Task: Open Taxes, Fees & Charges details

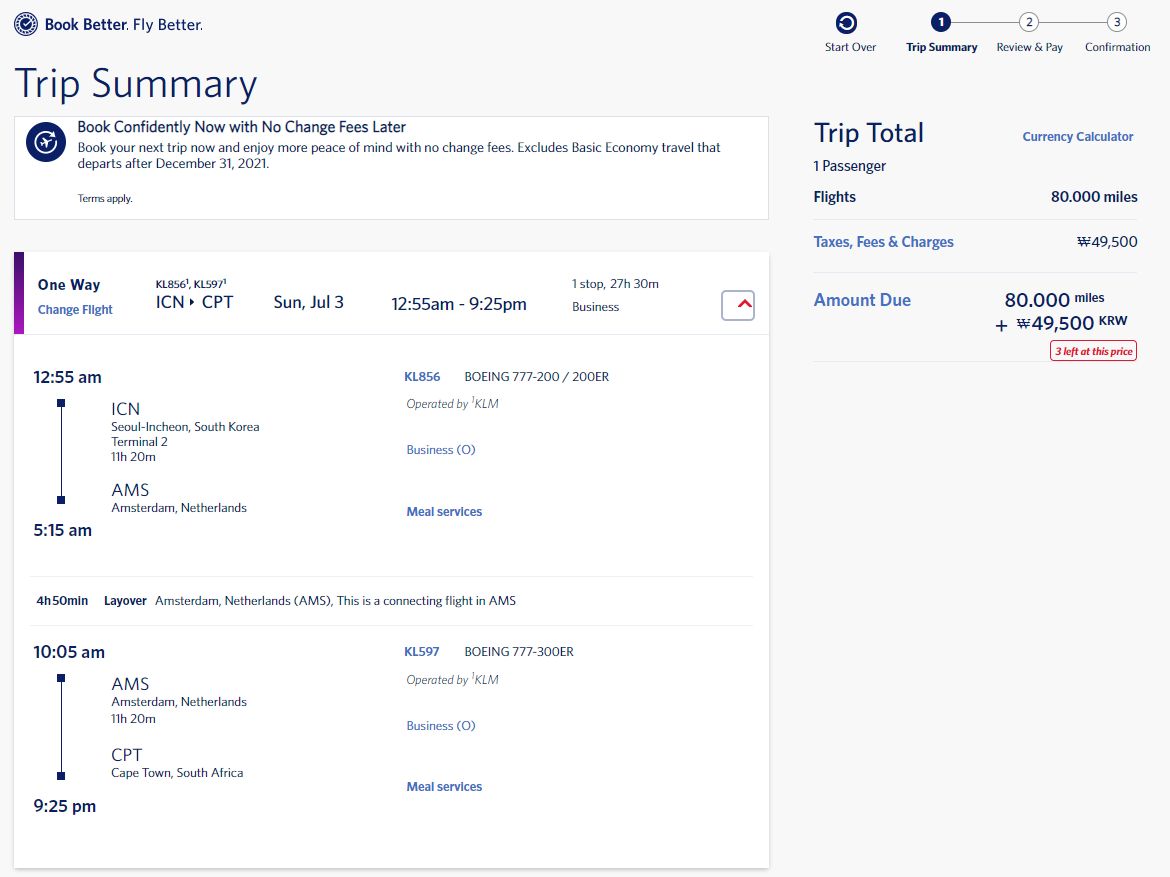Action: (883, 242)
